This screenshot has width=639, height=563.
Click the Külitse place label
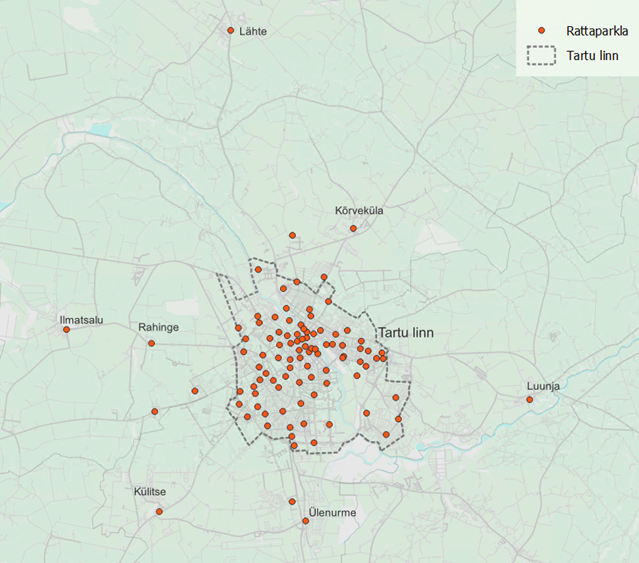150,492
